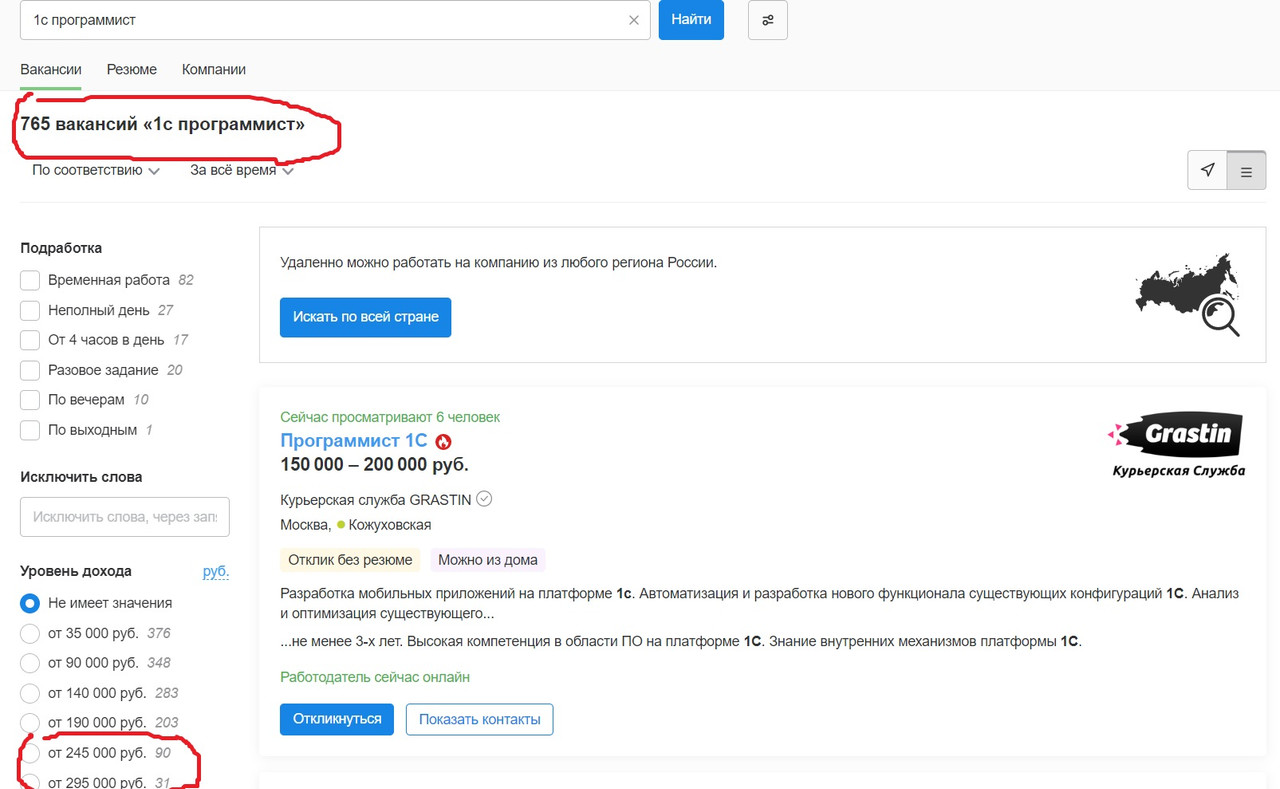This screenshot has width=1280, height=789.
Task: Click the 'Отклик без резюме' tag
Action: (351, 560)
